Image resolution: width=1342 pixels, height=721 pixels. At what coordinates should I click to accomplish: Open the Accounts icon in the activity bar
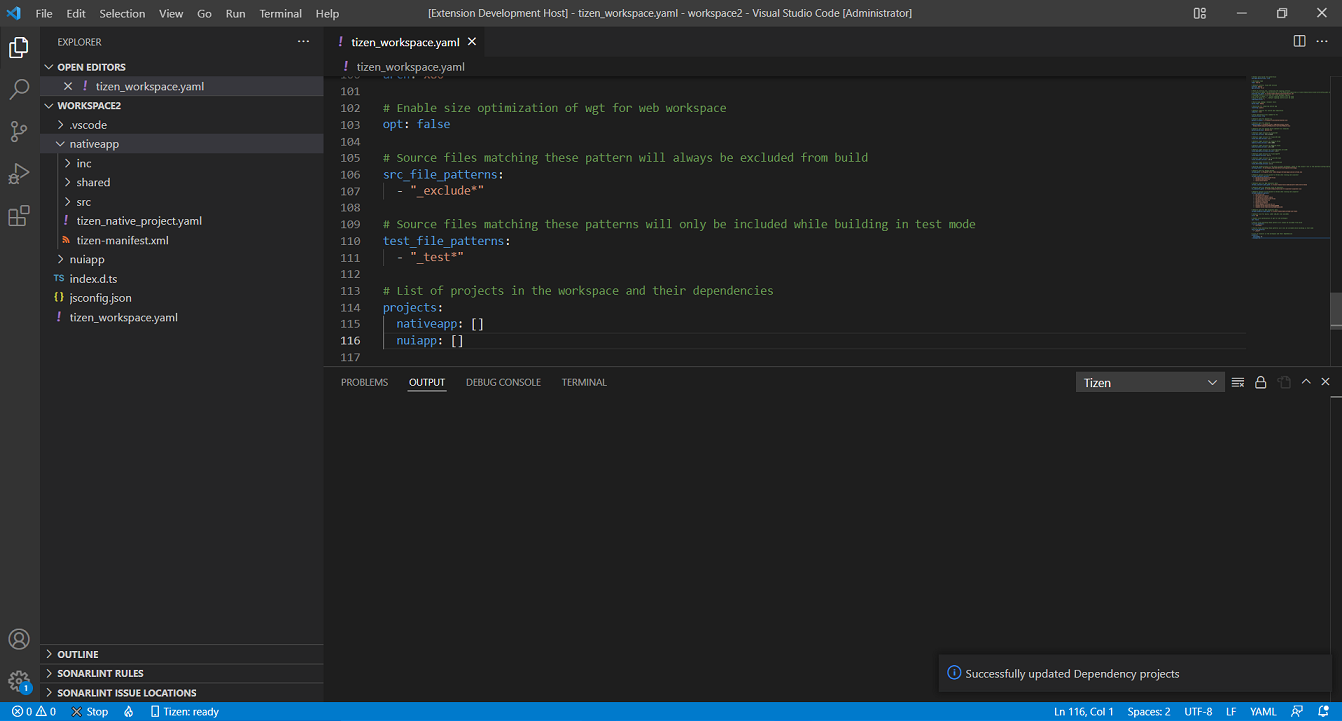point(20,639)
